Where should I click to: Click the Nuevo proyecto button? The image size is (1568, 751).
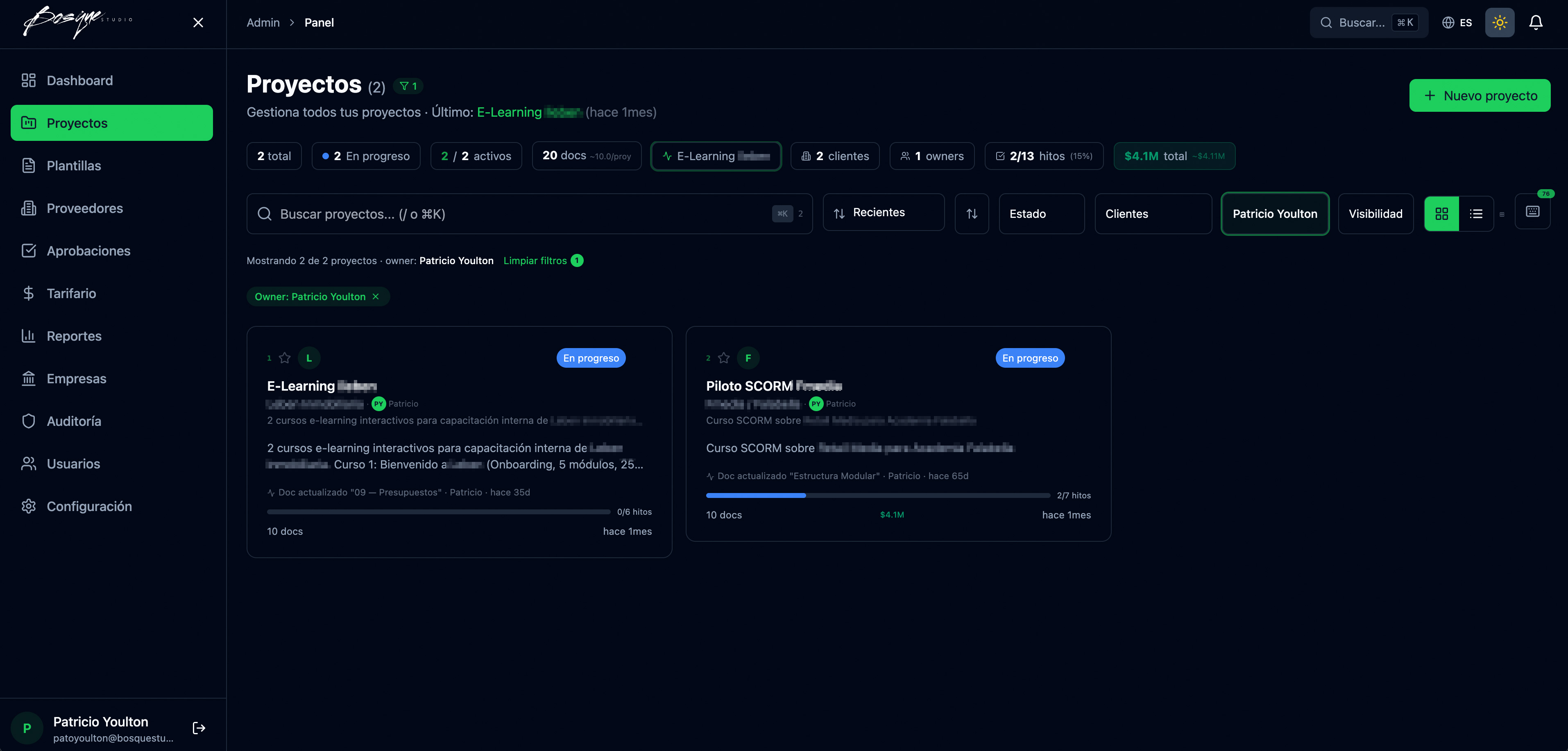click(1479, 95)
